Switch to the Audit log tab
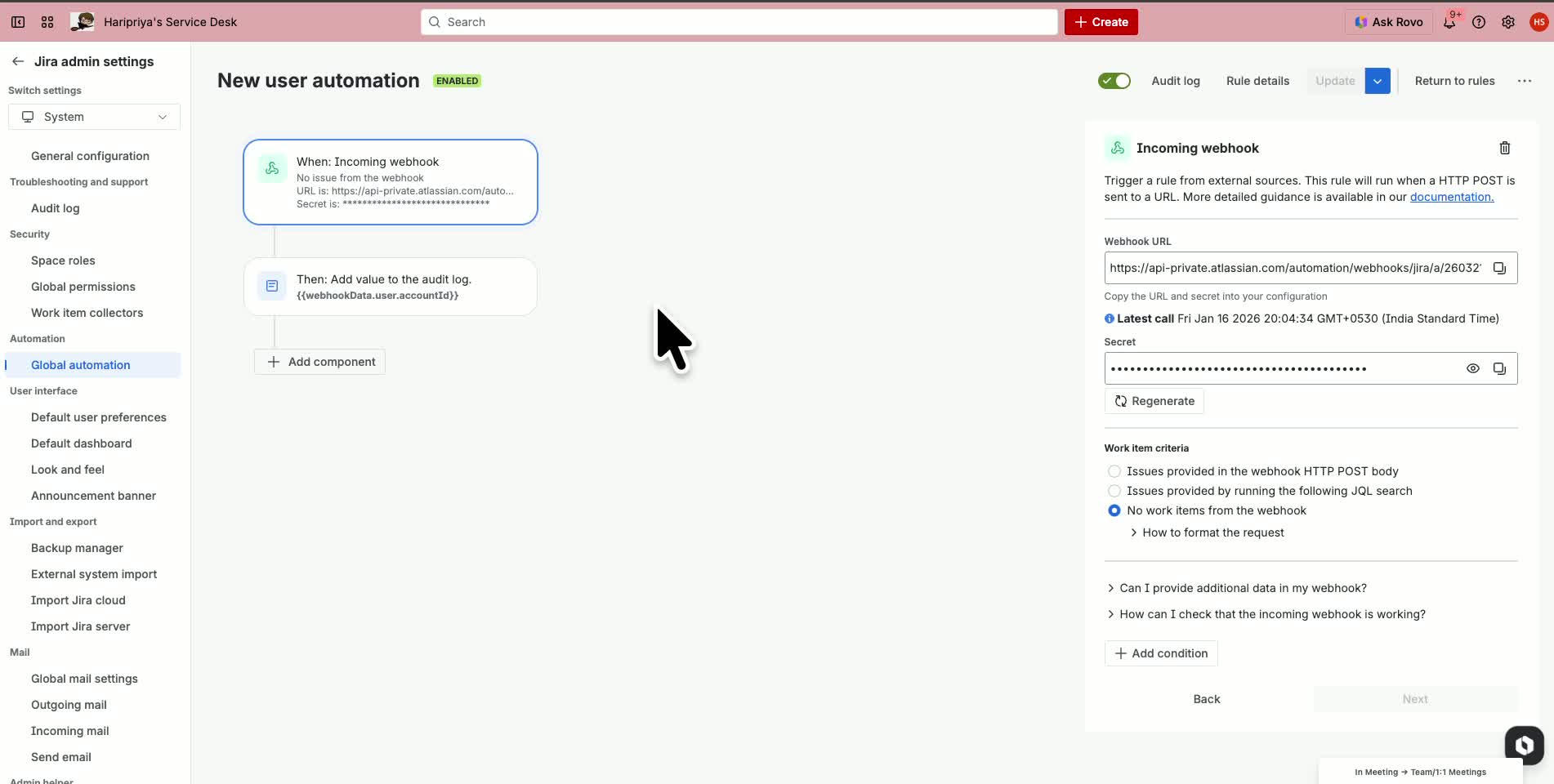The height and width of the screenshot is (784, 1554). click(1175, 81)
